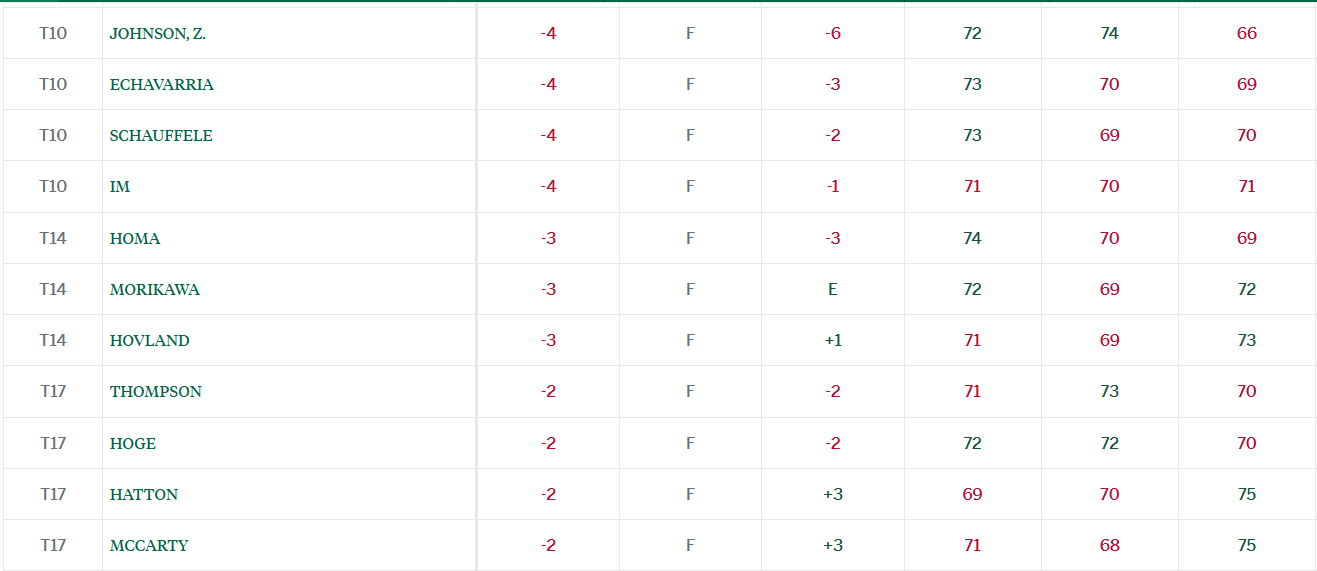Select Thompson's second round score of 73

tap(1109, 391)
